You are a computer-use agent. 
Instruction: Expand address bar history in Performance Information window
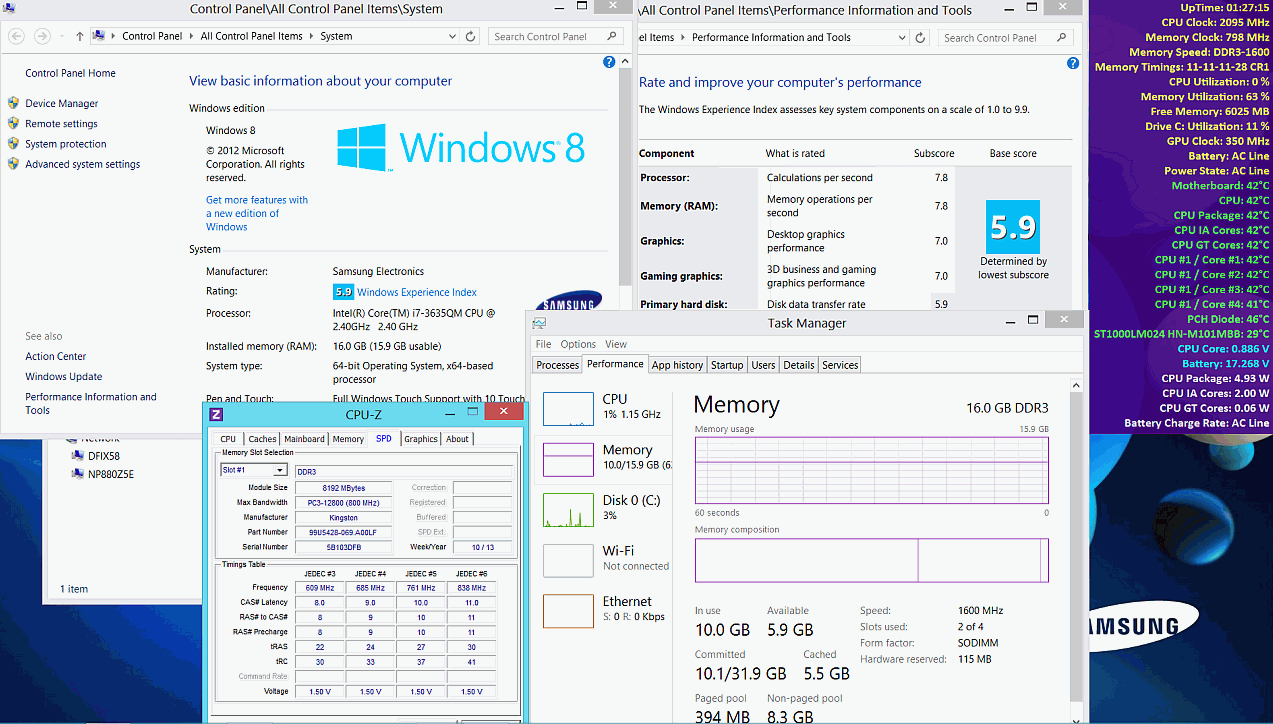pyautogui.click(x=902, y=37)
